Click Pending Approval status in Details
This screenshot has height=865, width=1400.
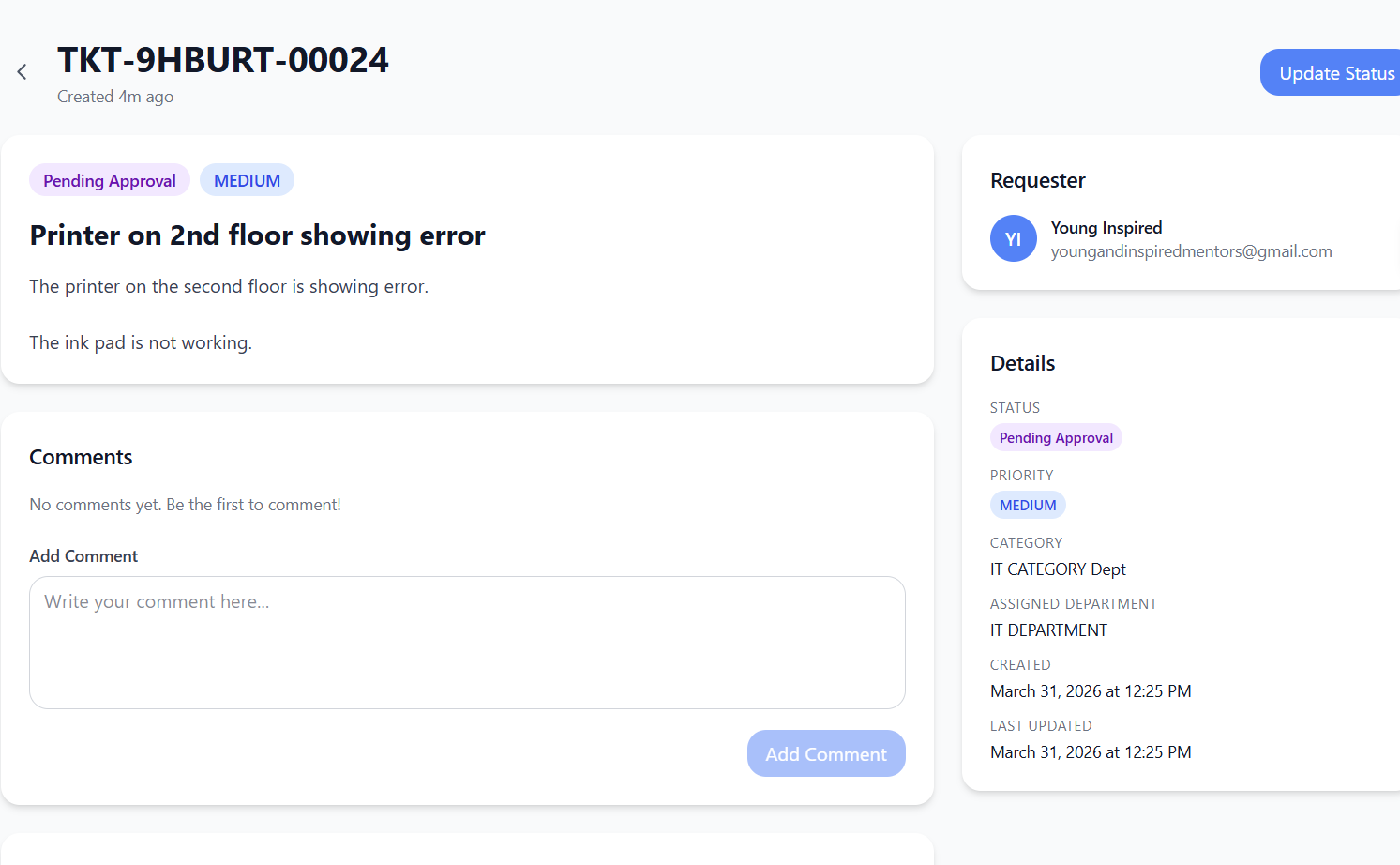pyautogui.click(x=1055, y=438)
